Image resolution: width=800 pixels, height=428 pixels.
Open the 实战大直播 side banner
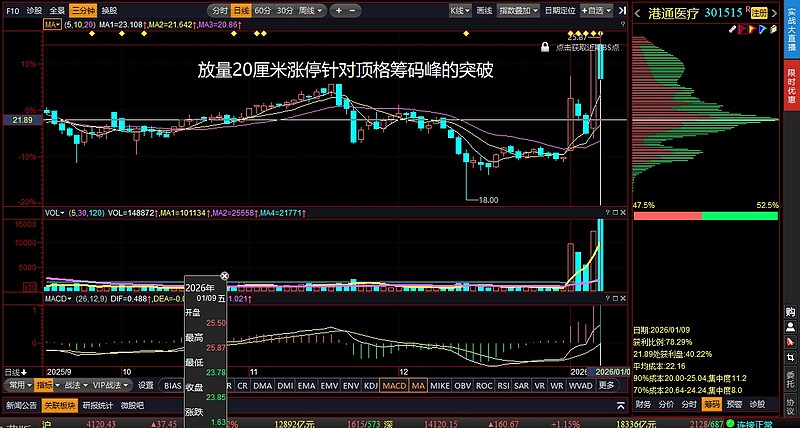[x=791, y=29]
